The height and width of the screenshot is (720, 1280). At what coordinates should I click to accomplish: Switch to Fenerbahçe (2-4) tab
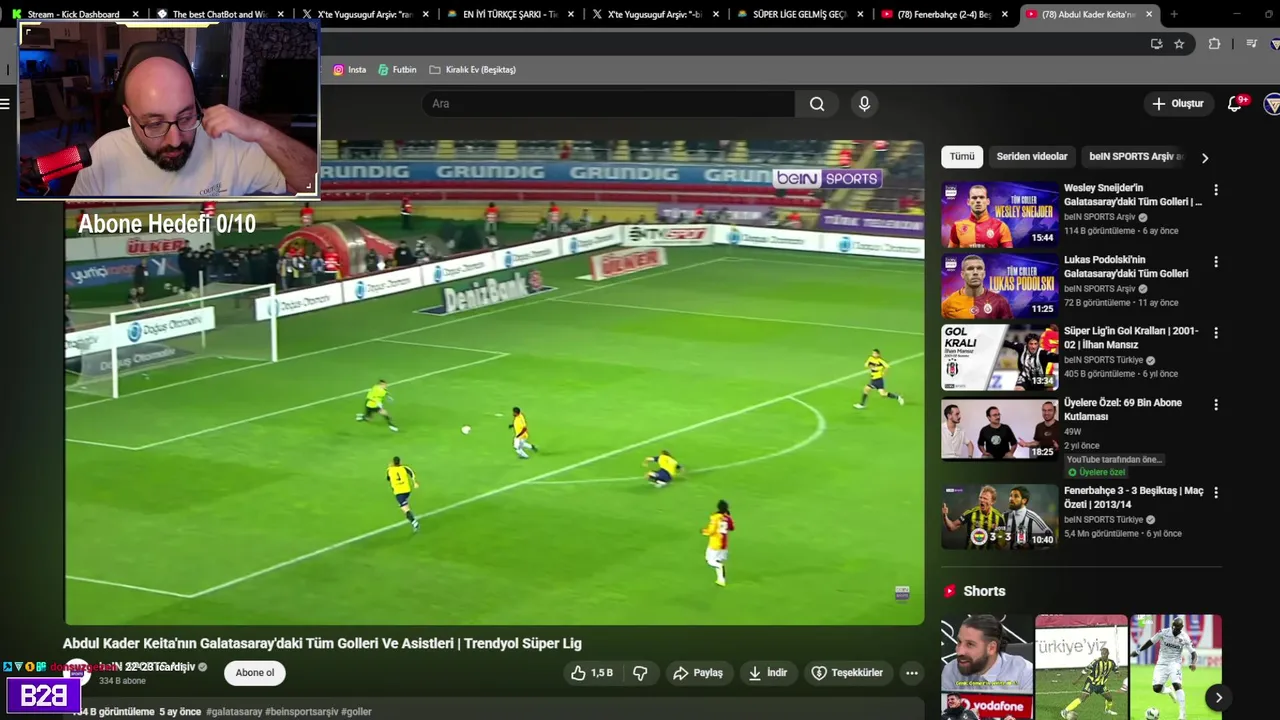pos(943,14)
